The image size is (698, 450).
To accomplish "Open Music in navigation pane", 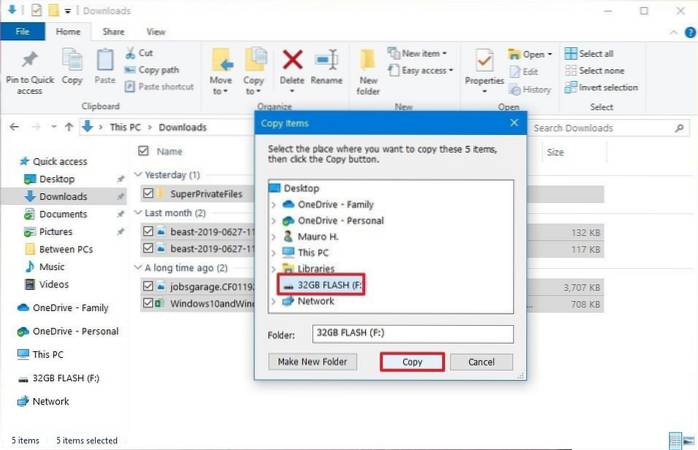I will pyautogui.click(x=45, y=267).
